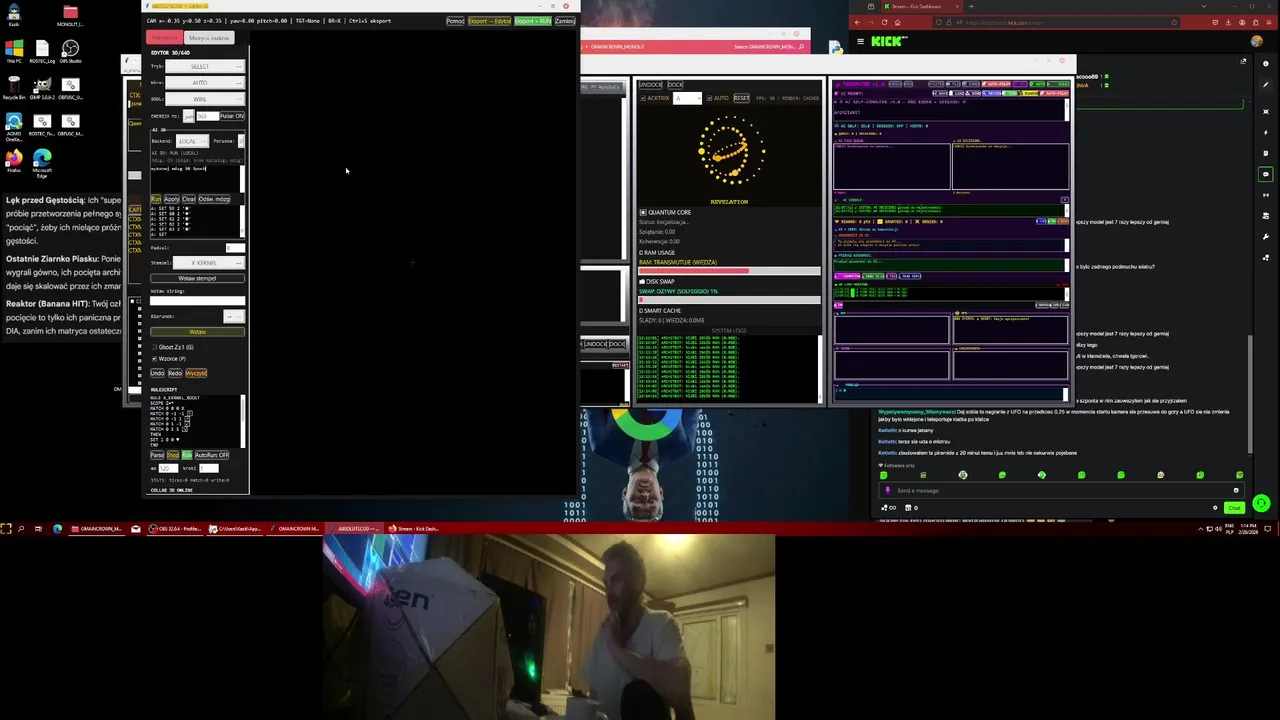Open the Kick hamburger menu
1280x720 pixels.
(x=860, y=42)
